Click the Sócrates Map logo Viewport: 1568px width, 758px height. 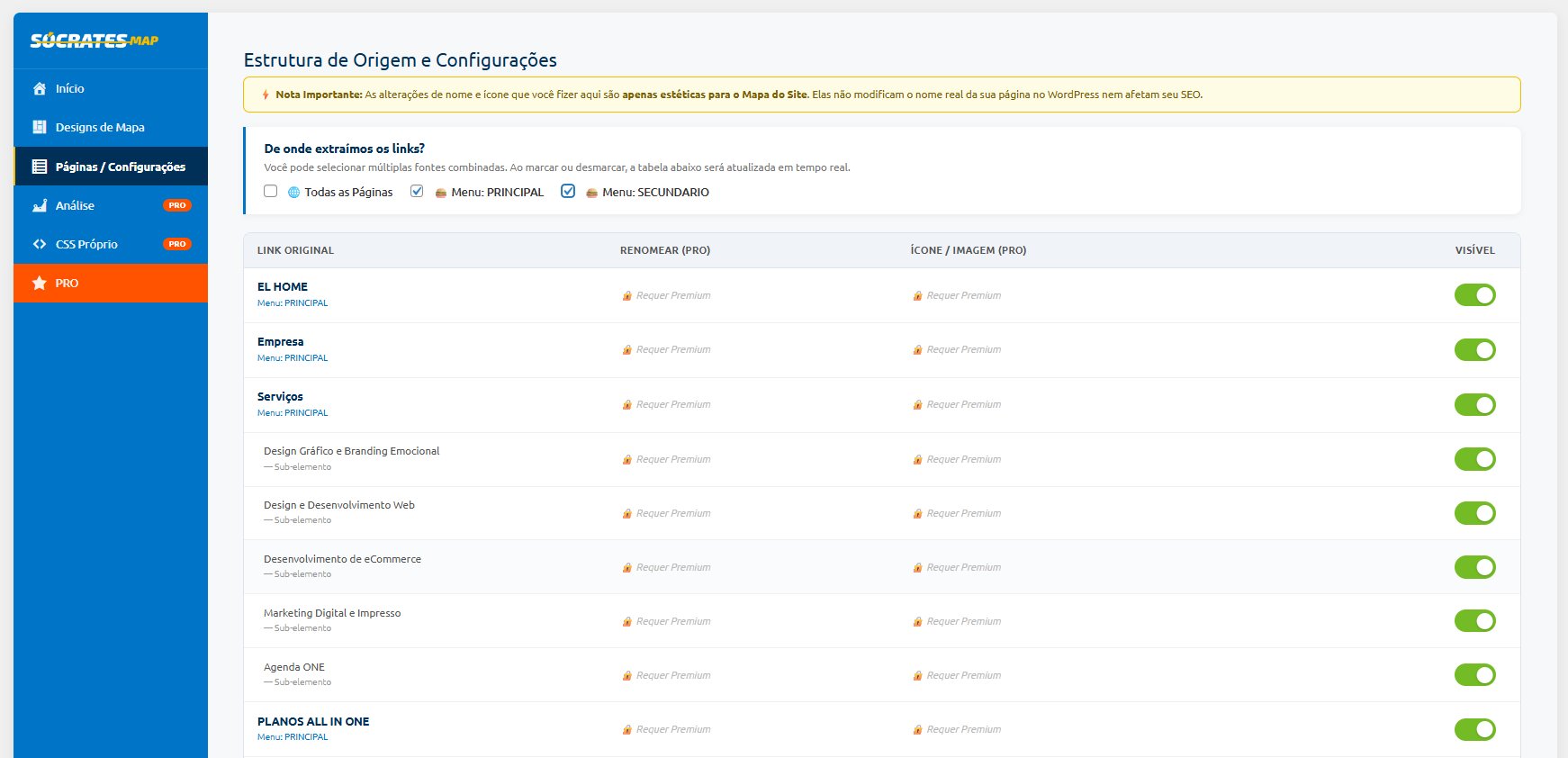(x=95, y=41)
